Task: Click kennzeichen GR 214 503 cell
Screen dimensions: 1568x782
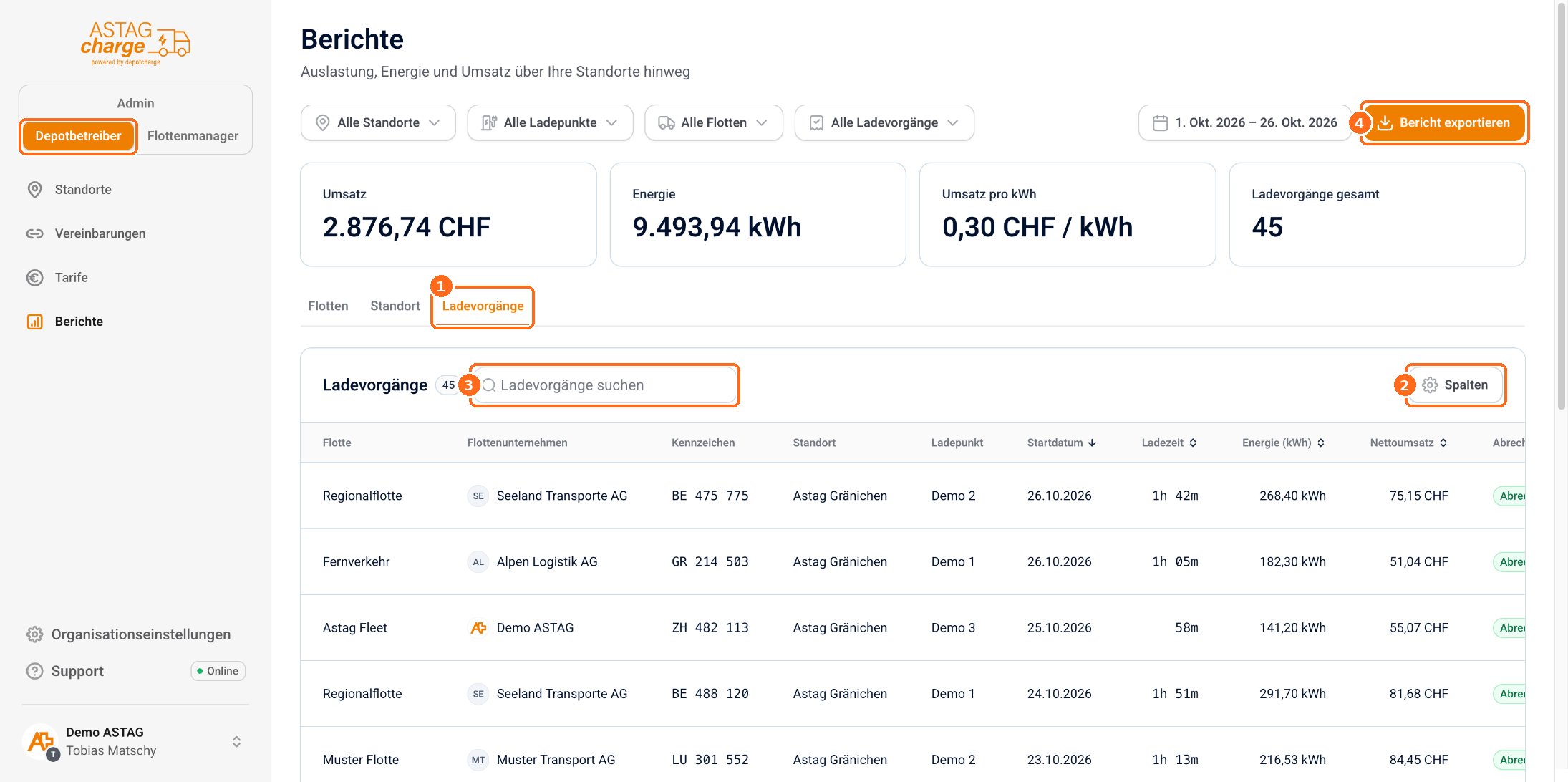Action: pos(710,562)
